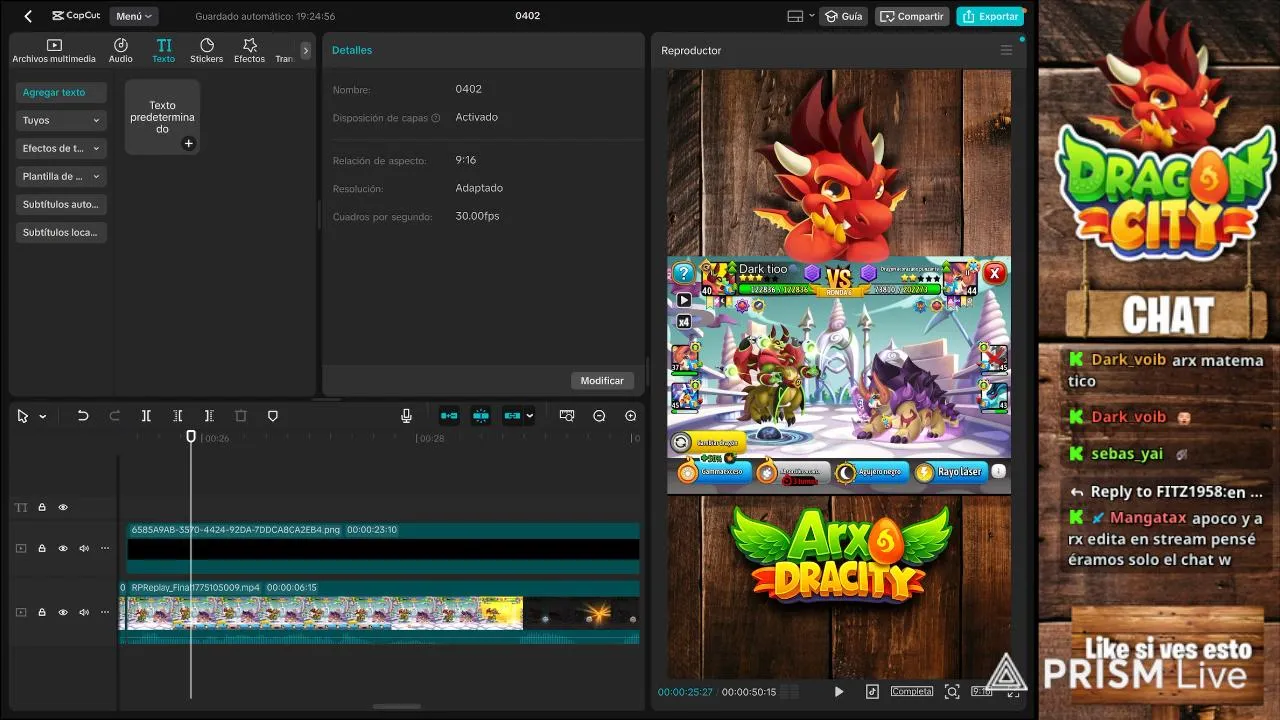Delete right of playhead (trim right)
The width and height of the screenshot is (1280, 720).
(209, 416)
